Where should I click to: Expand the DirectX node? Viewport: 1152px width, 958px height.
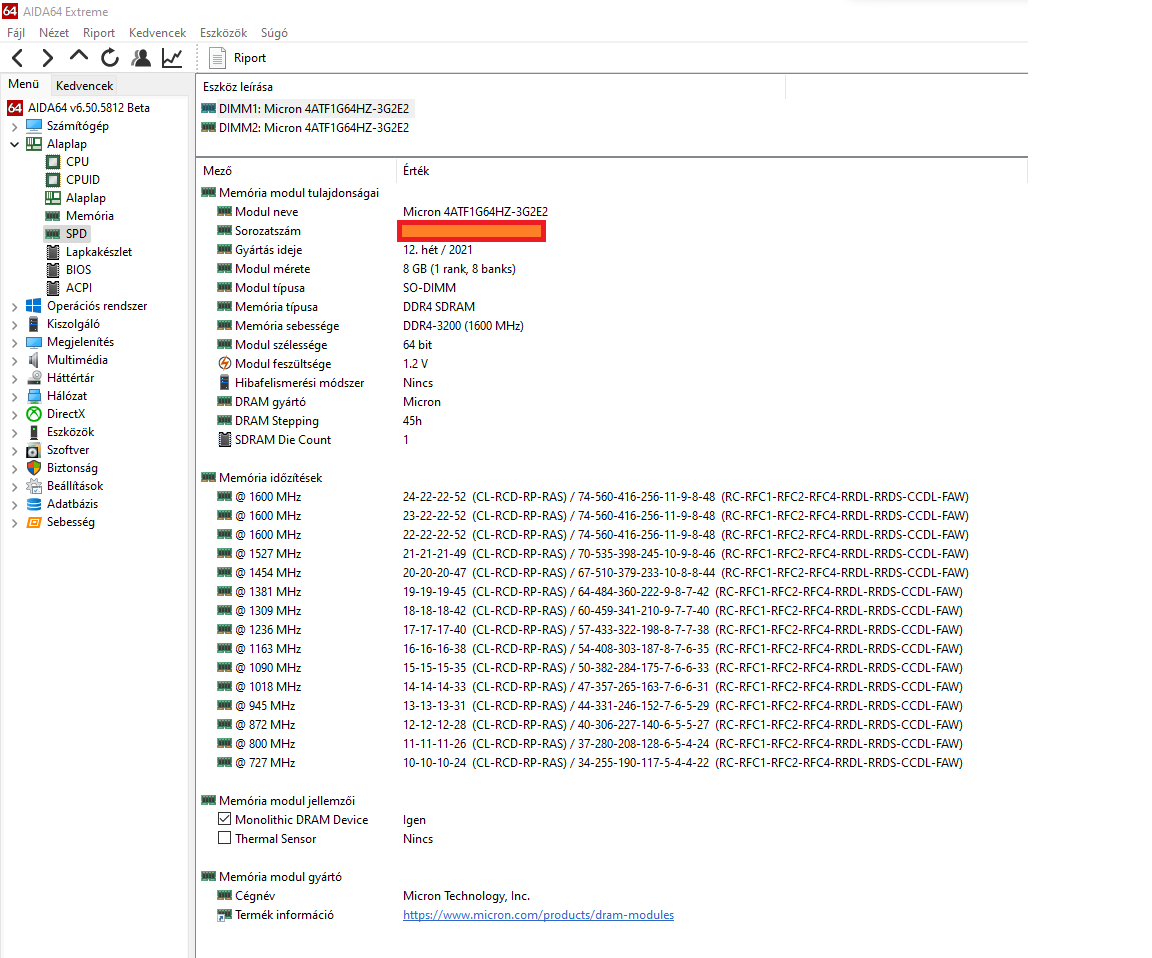coord(14,414)
